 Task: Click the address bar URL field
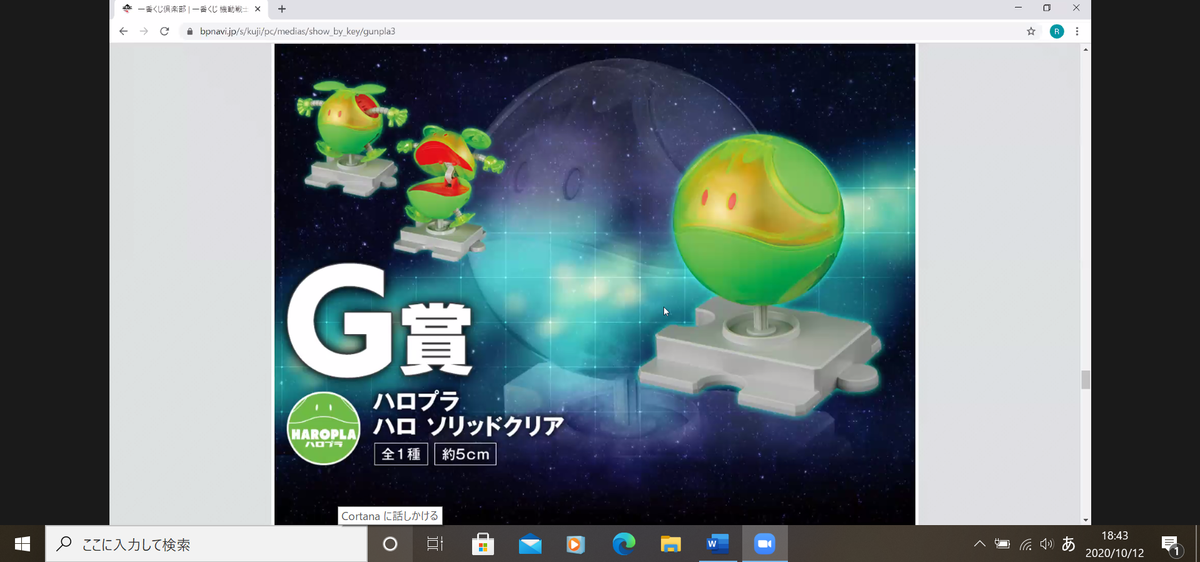tap(600, 31)
